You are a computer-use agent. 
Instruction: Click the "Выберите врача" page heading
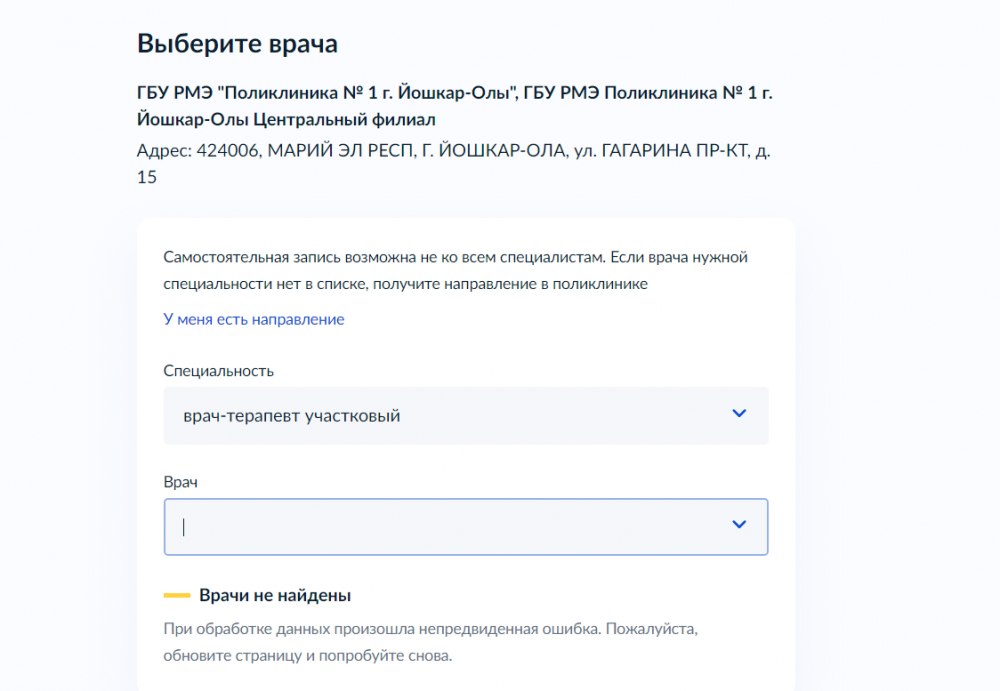tap(237, 44)
